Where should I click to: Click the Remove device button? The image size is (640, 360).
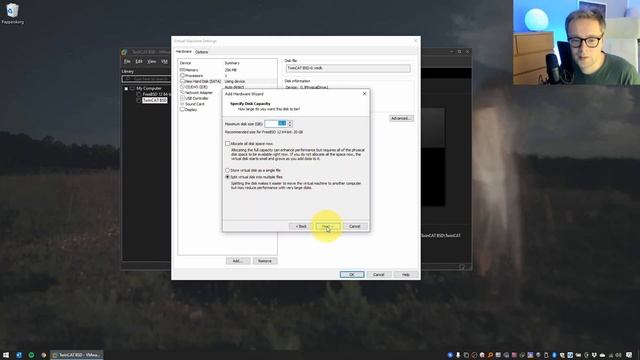click(x=264, y=261)
